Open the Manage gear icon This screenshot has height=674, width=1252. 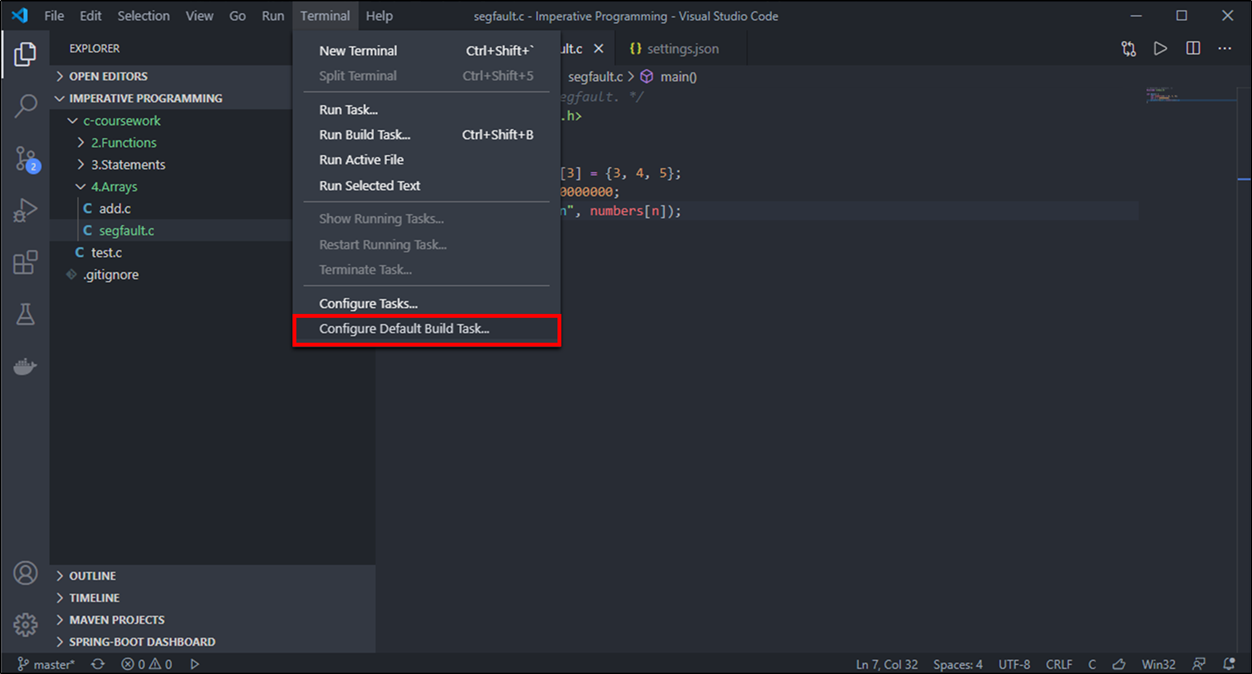click(x=25, y=625)
